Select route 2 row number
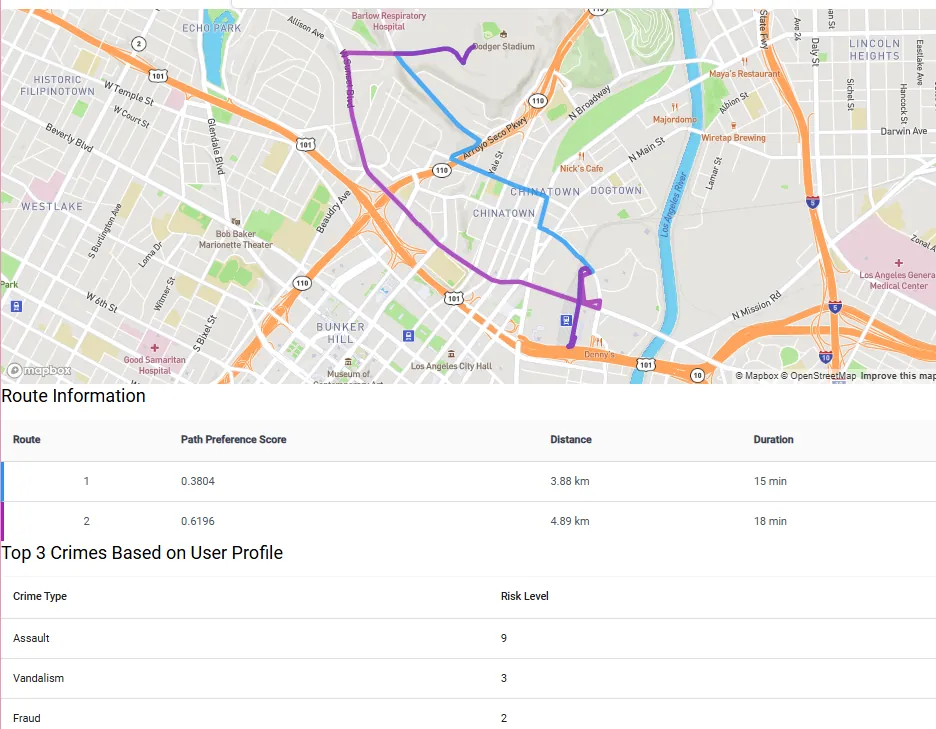Viewport: 936px width, 729px height. tap(87, 521)
